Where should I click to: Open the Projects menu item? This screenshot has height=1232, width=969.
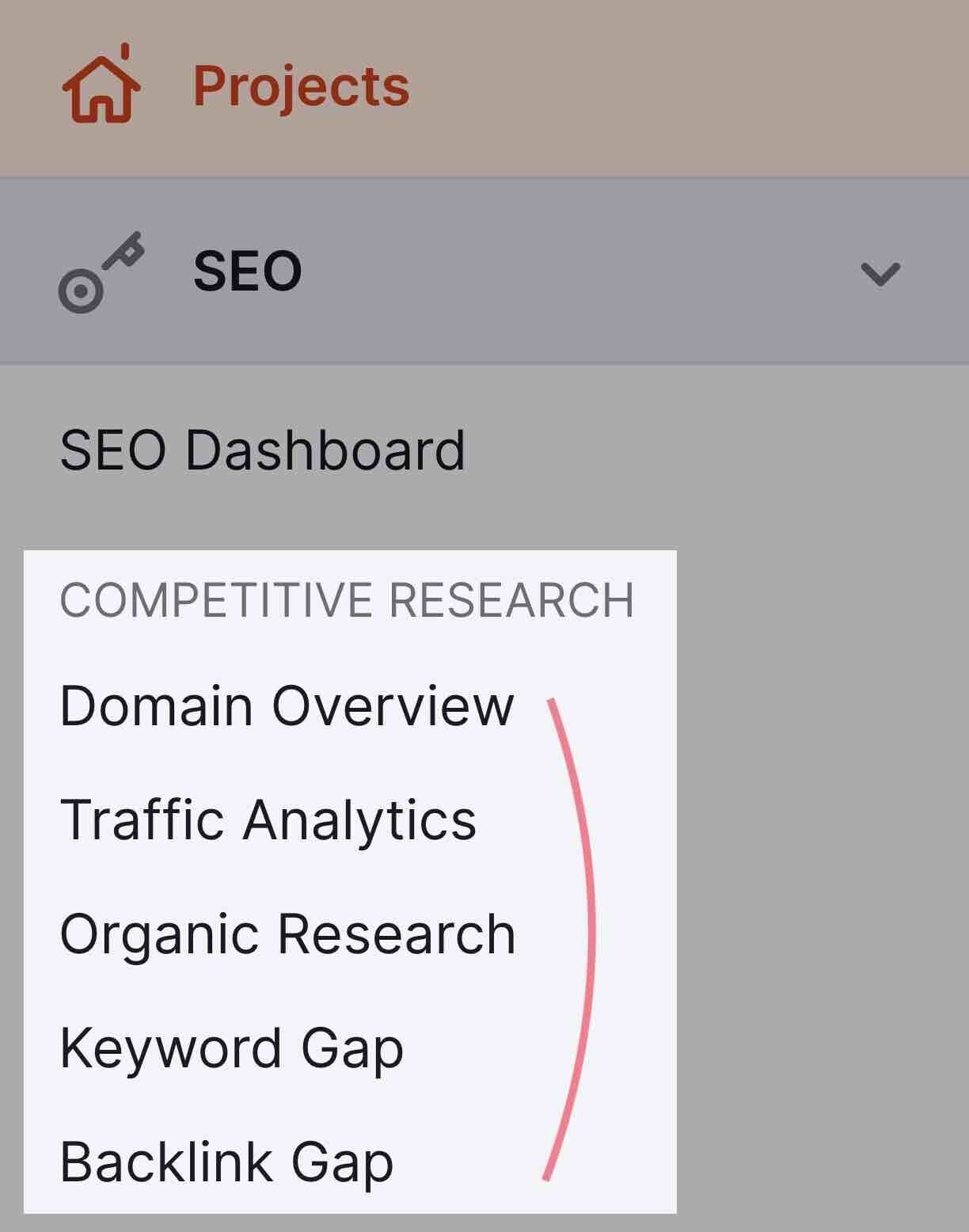(301, 86)
